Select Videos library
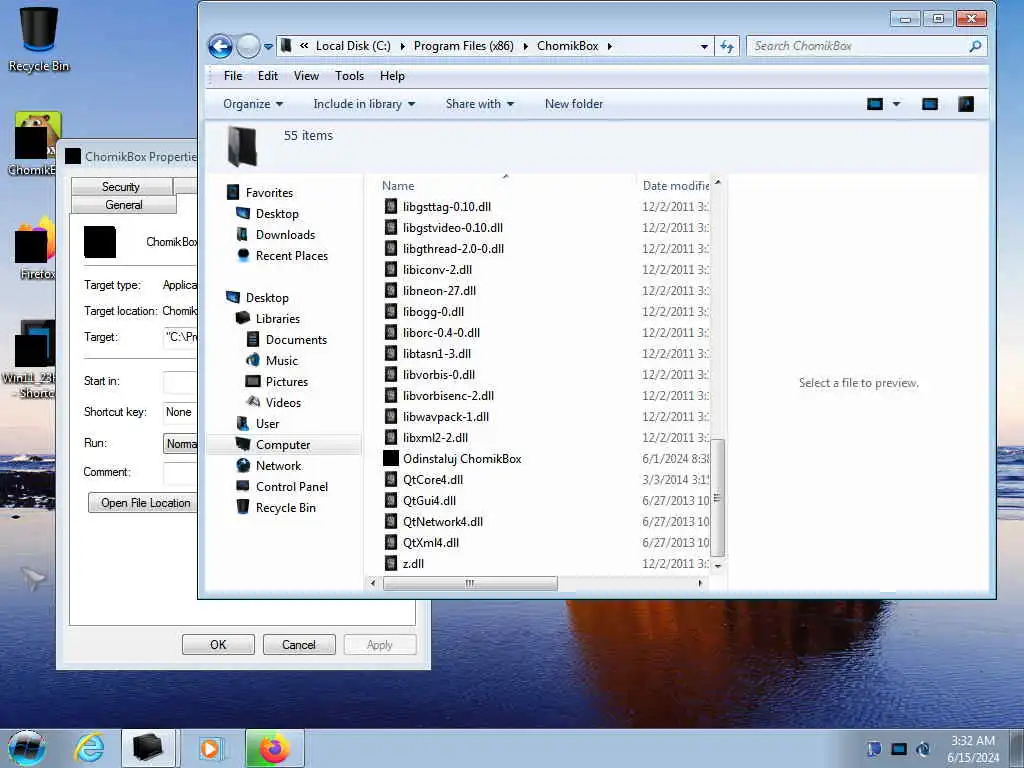 coord(283,402)
